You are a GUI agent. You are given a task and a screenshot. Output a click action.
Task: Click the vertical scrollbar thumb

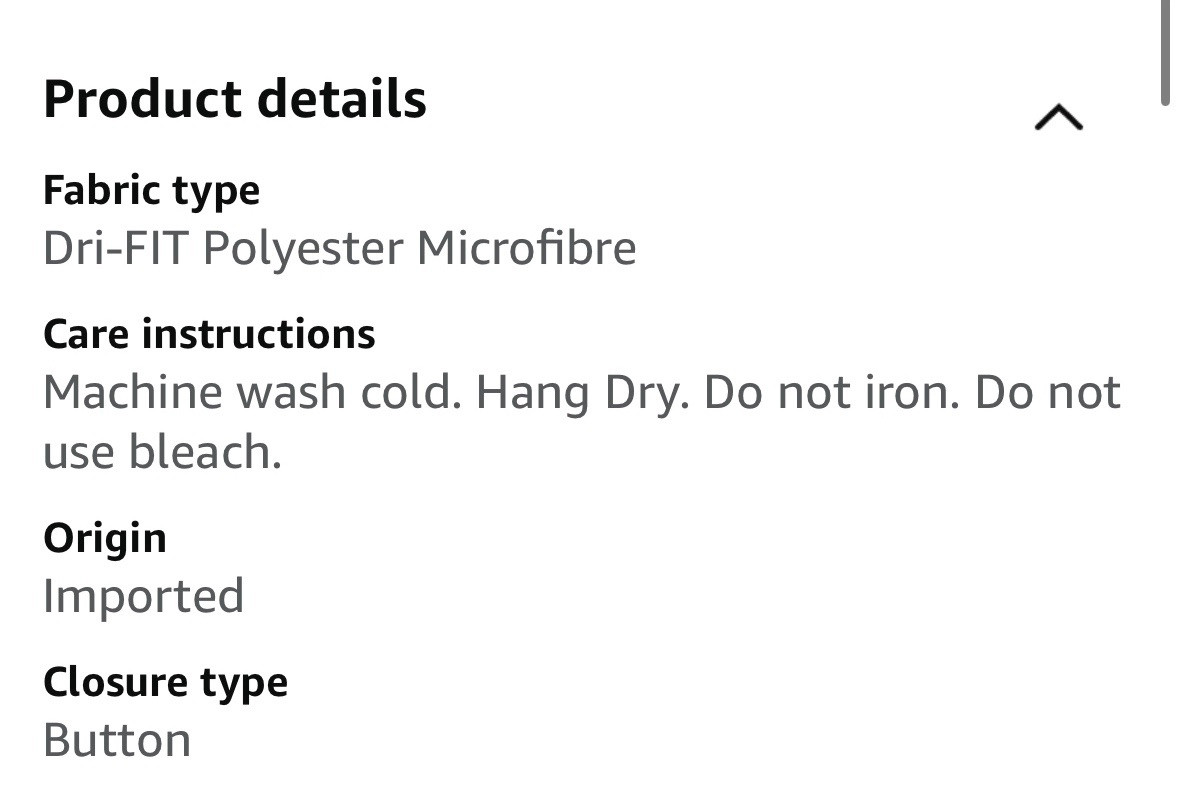pos(1165,50)
